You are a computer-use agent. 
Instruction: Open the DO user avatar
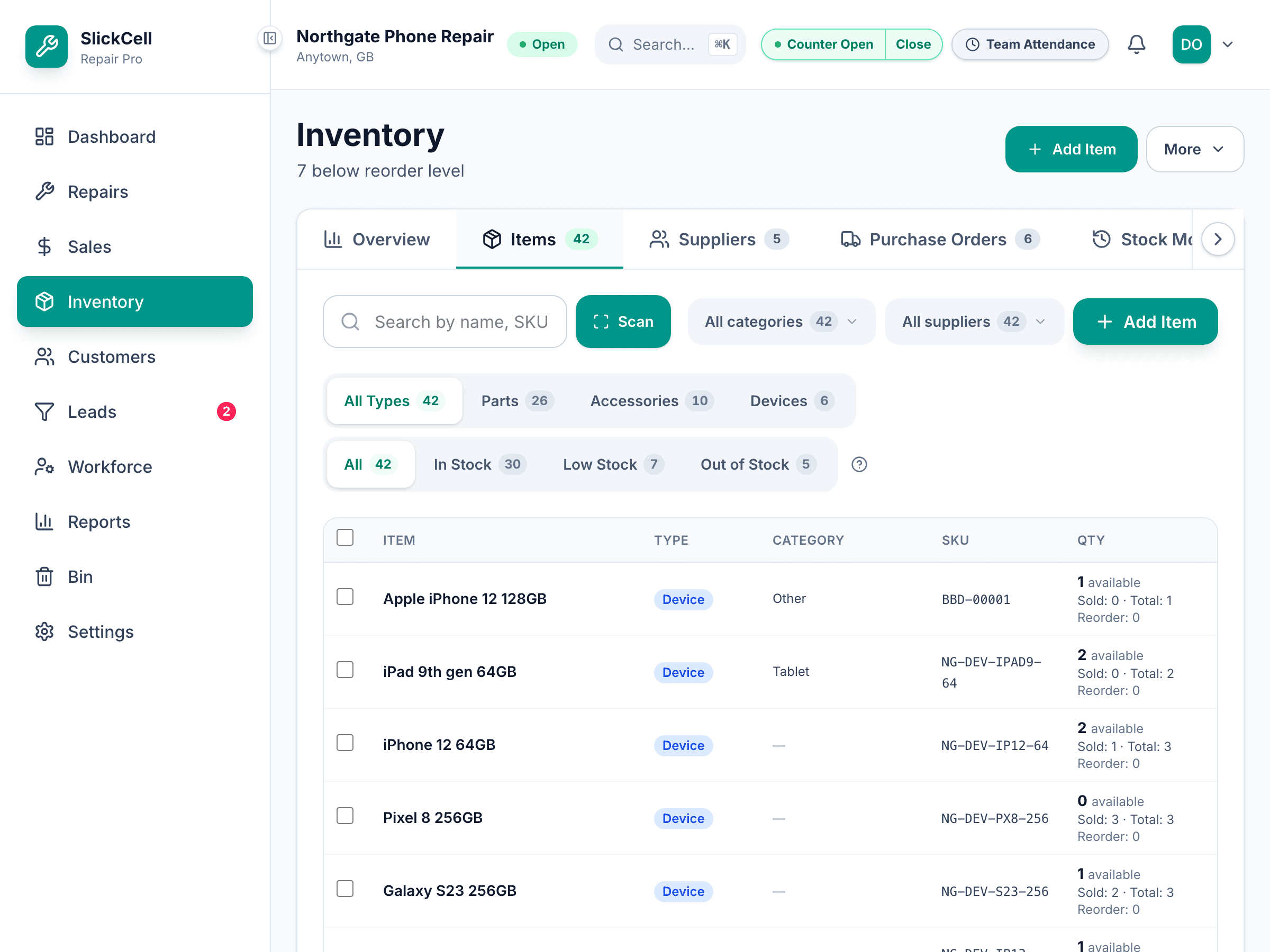coord(1191,44)
